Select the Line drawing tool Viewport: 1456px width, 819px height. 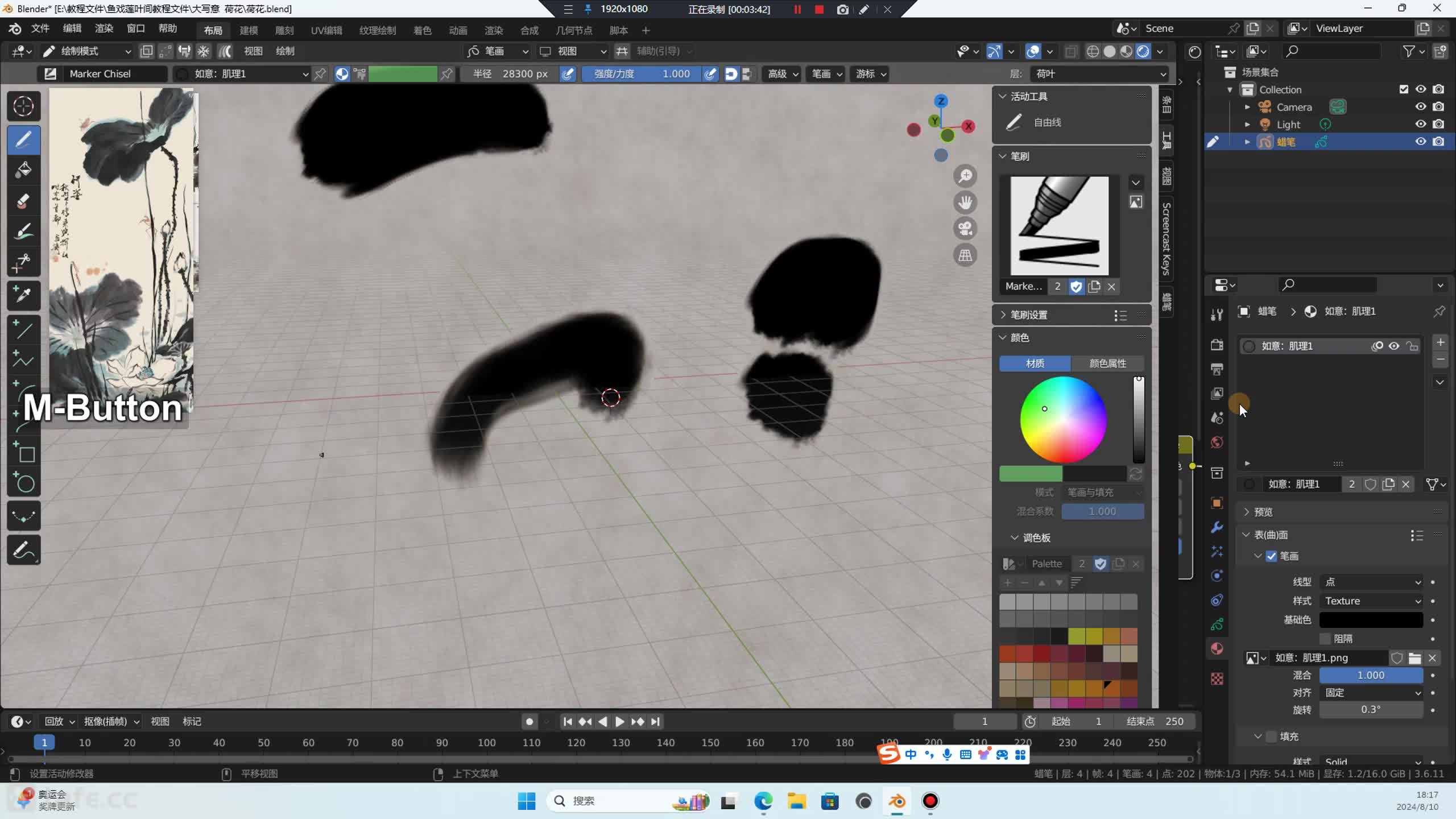pyautogui.click(x=23, y=329)
